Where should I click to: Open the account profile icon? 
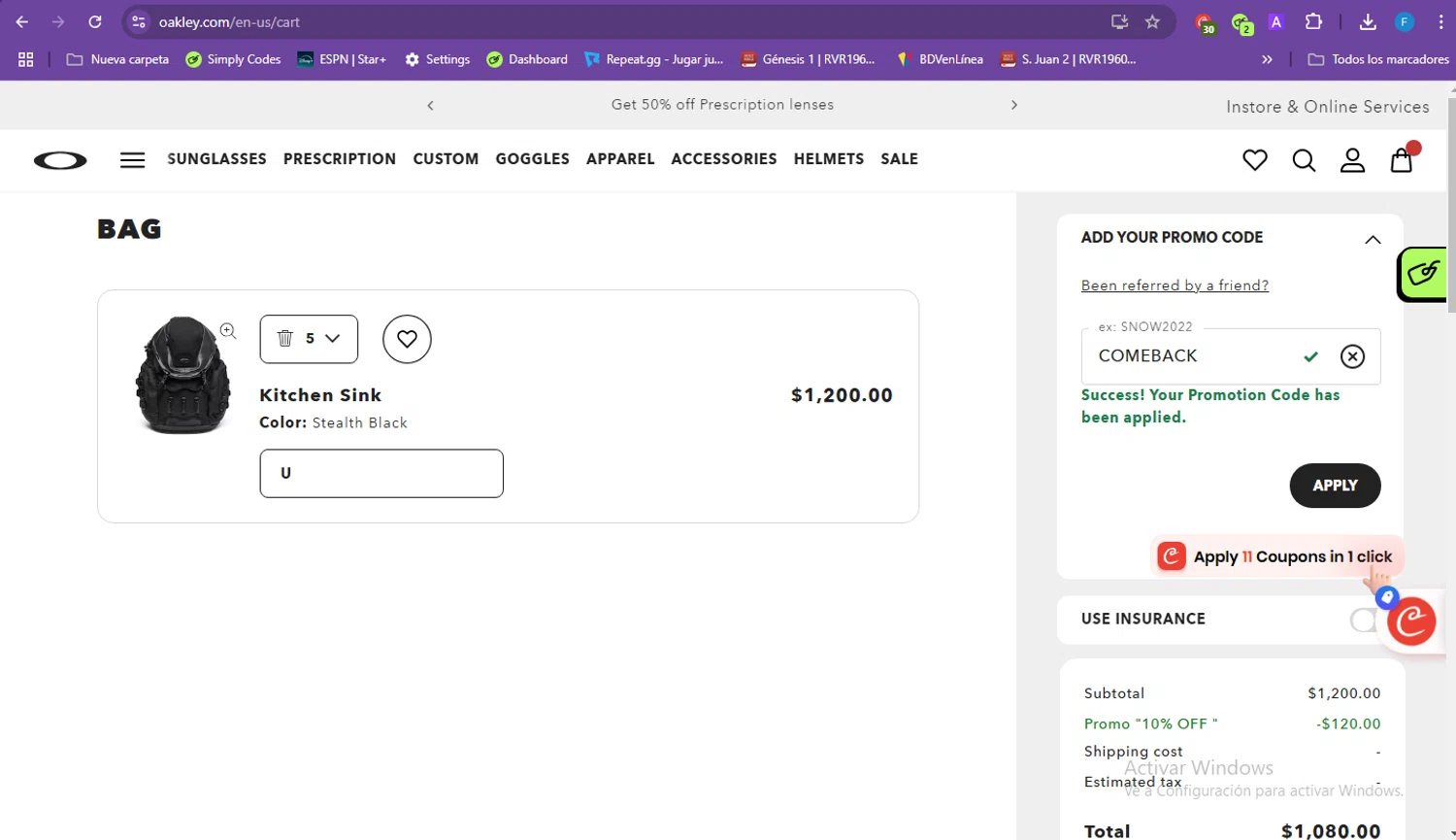pyautogui.click(x=1352, y=160)
